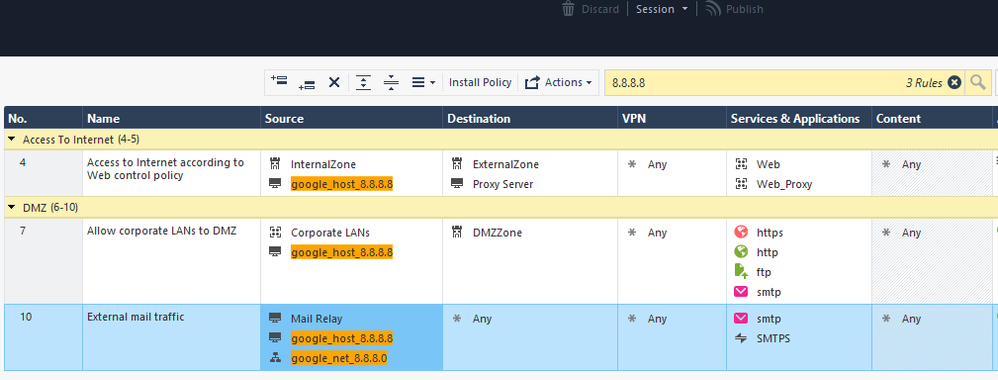This screenshot has width=998, height=380.
Task: Click the smtp icon in rule 7
Action: (x=741, y=292)
